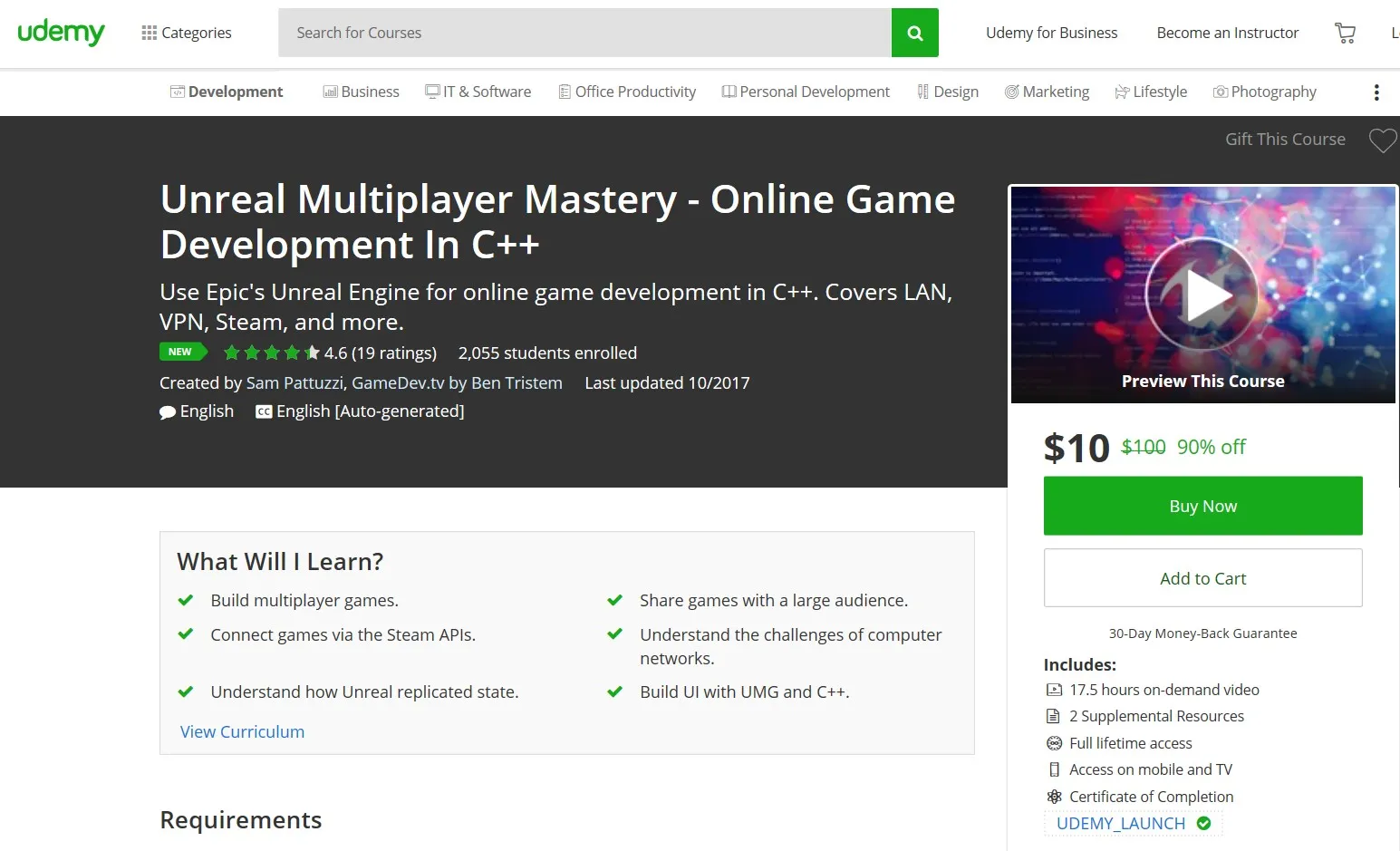Viewport: 1400px width, 851px height.
Task: Go to the Photography category
Action: (1264, 92)
